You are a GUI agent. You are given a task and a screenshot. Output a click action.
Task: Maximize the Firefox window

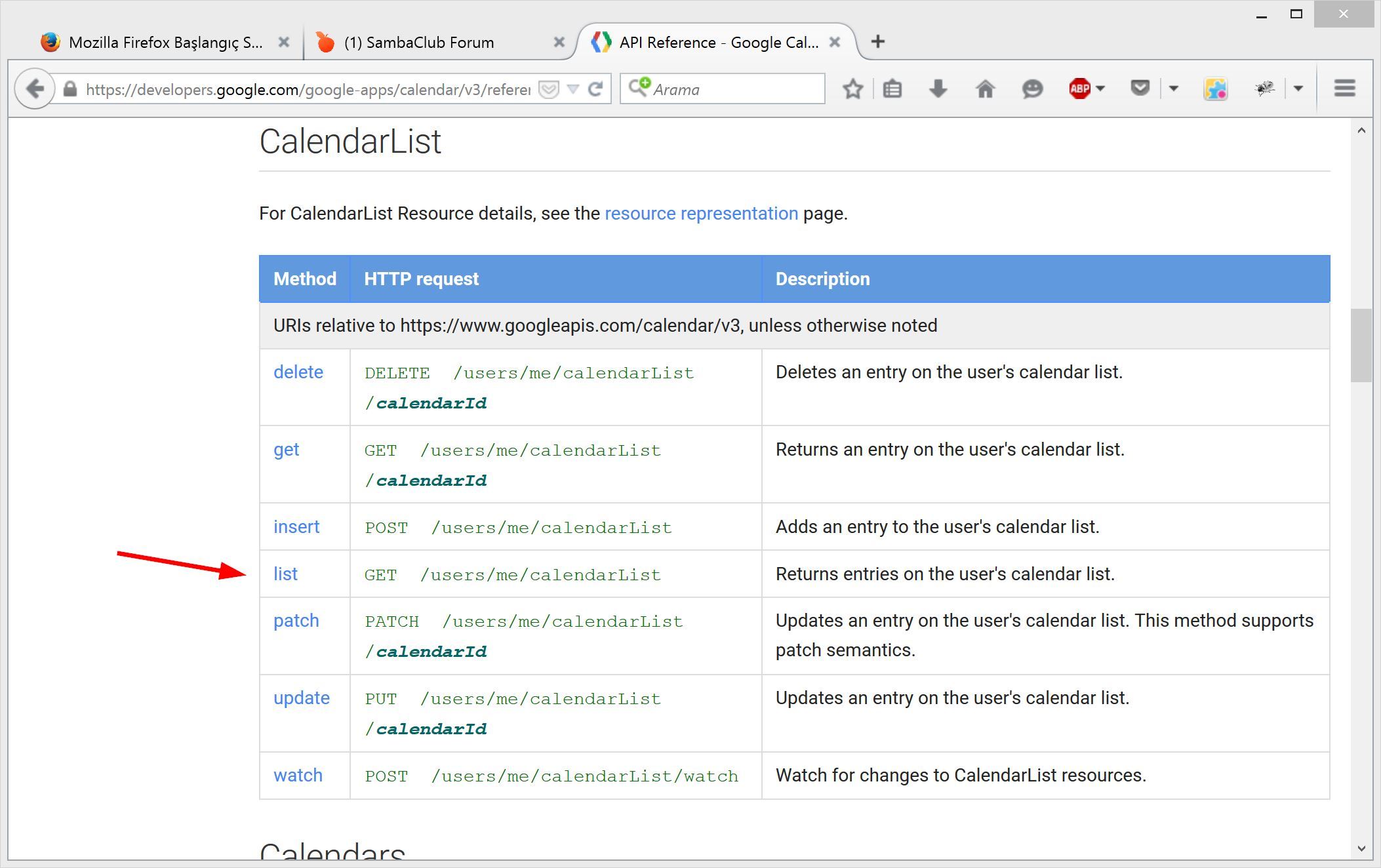1296,14
